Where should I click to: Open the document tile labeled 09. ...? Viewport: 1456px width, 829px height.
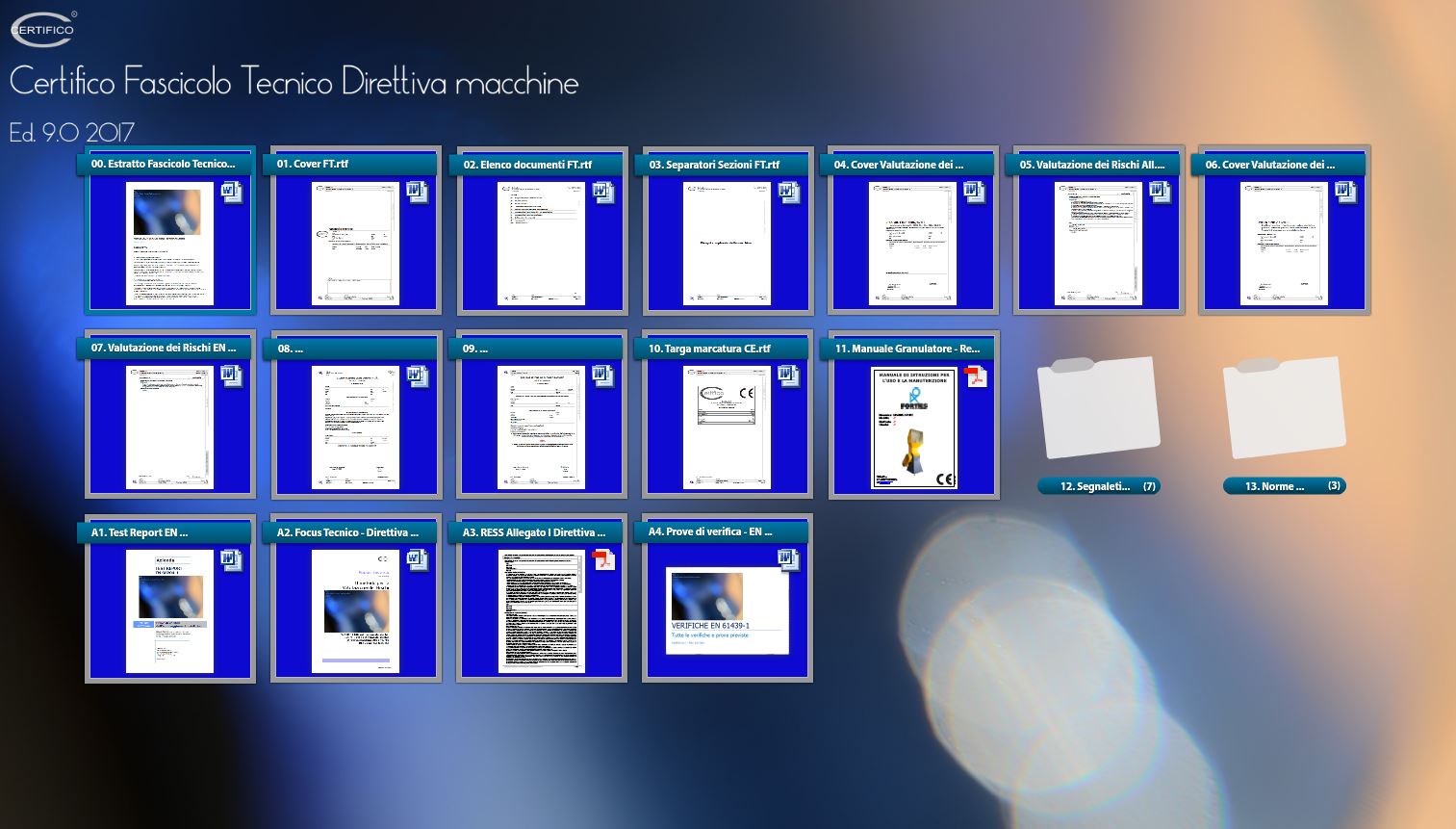point(541,427)
